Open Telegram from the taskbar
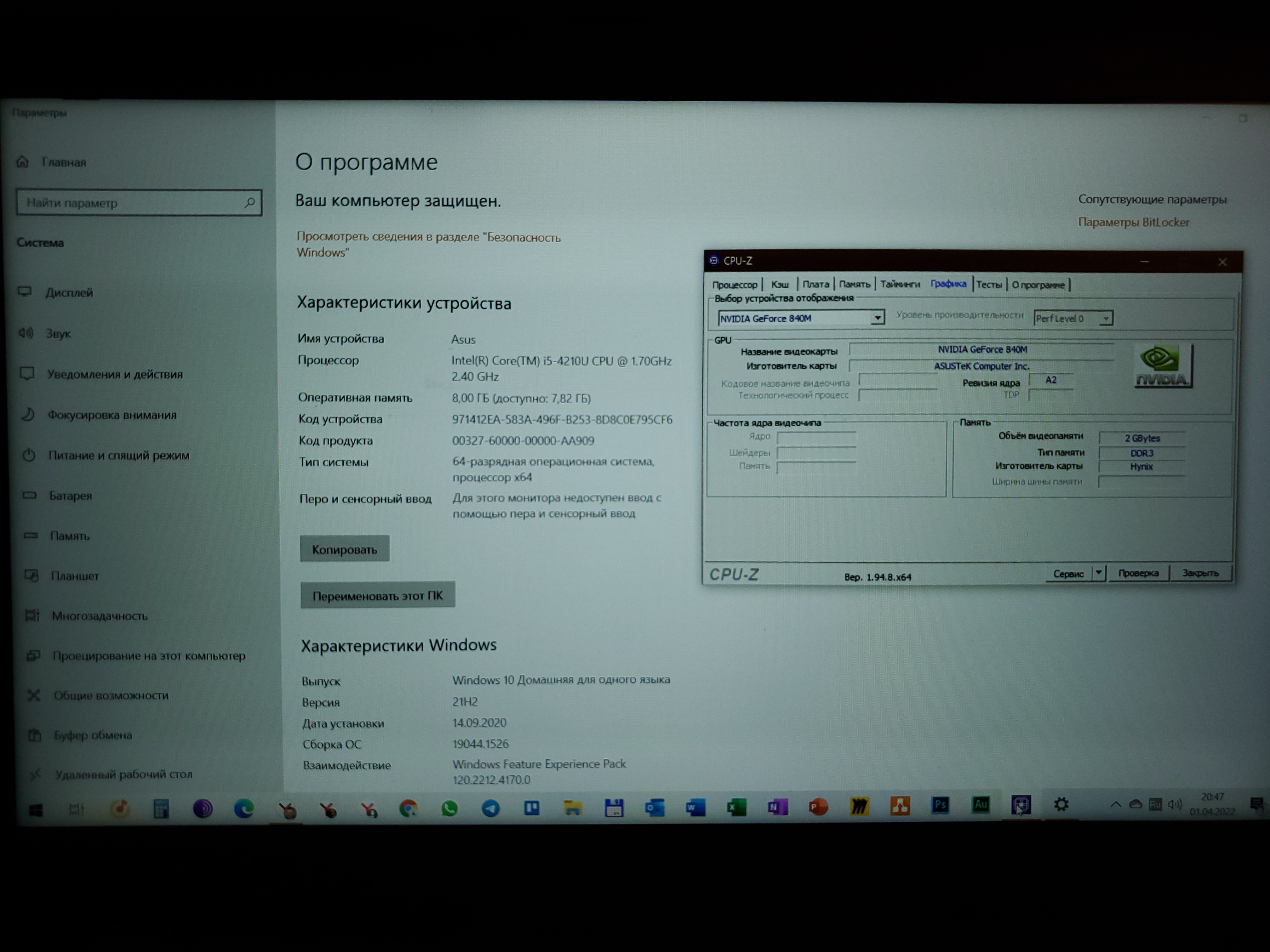Screen dimensions: 1270x952 (x=490, y=808)
